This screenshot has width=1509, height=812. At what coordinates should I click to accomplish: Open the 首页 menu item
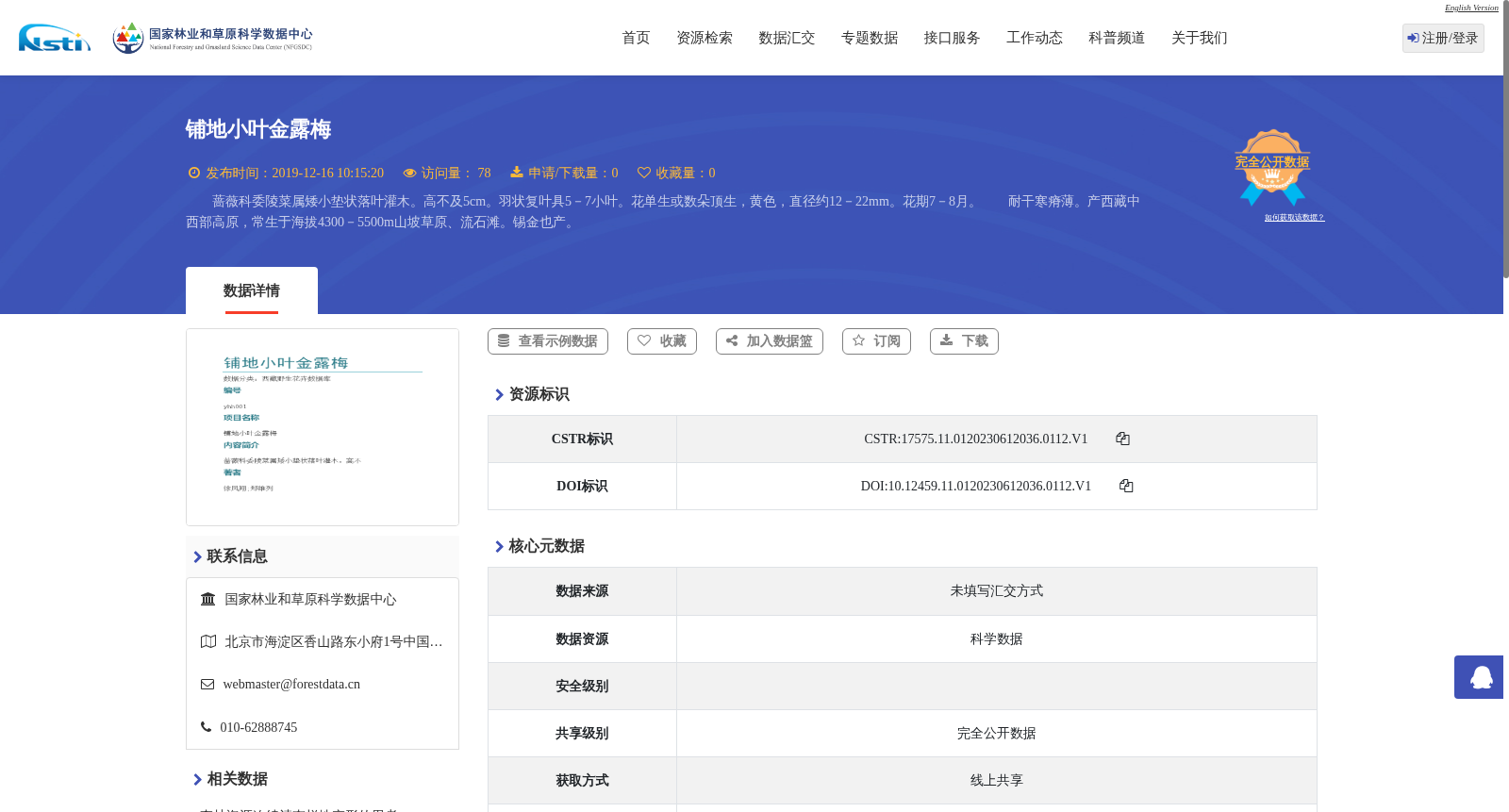636,38
